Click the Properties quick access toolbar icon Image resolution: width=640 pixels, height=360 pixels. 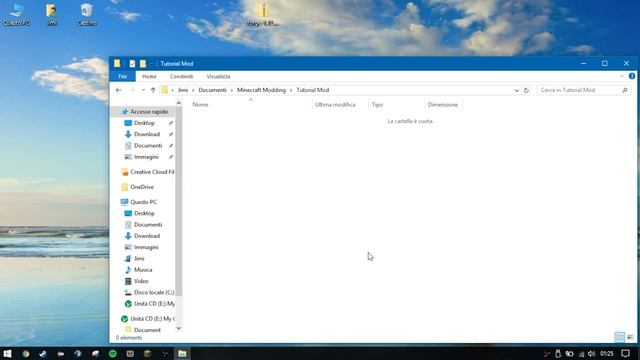[132, 64]
